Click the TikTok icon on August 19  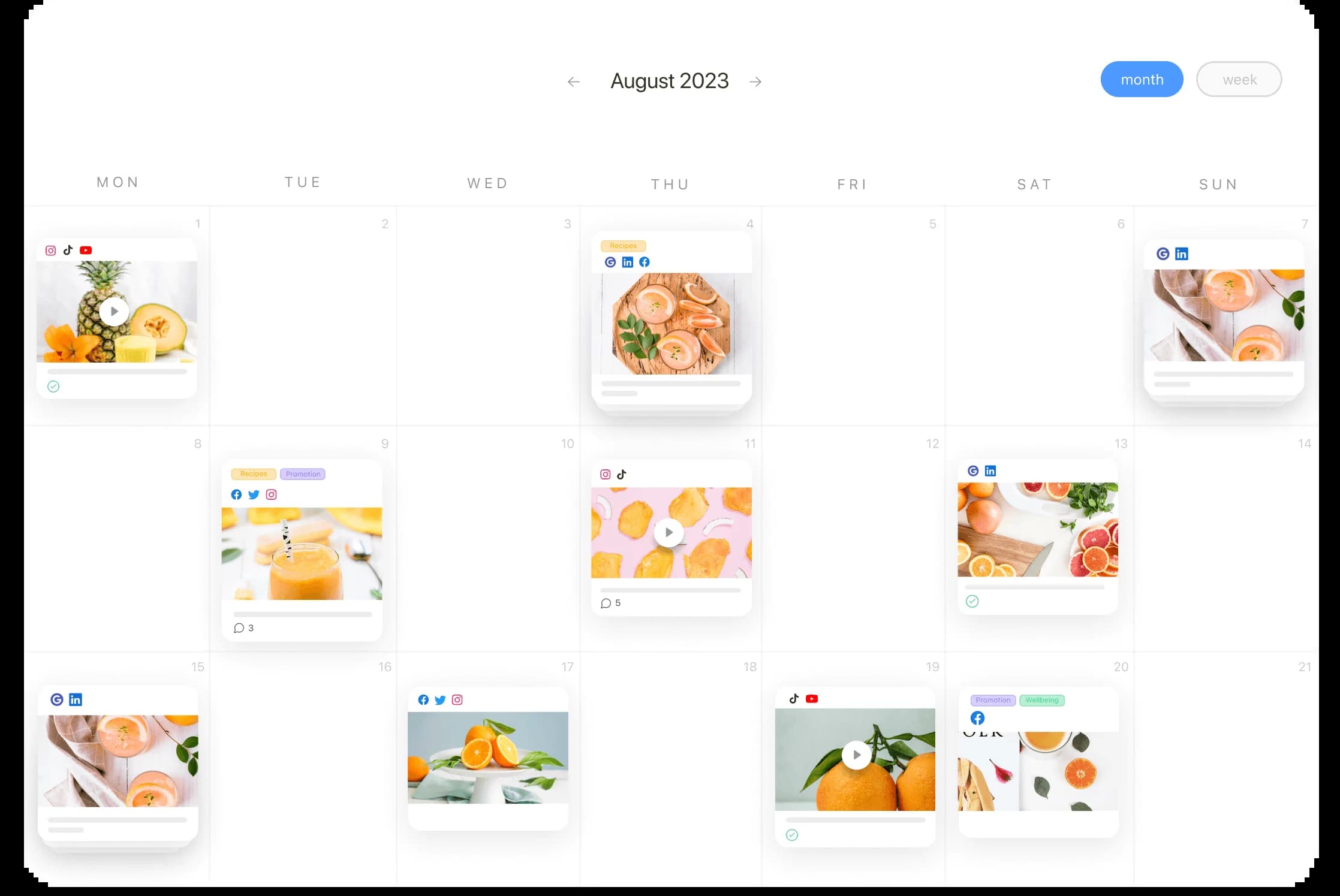(794, 698)
